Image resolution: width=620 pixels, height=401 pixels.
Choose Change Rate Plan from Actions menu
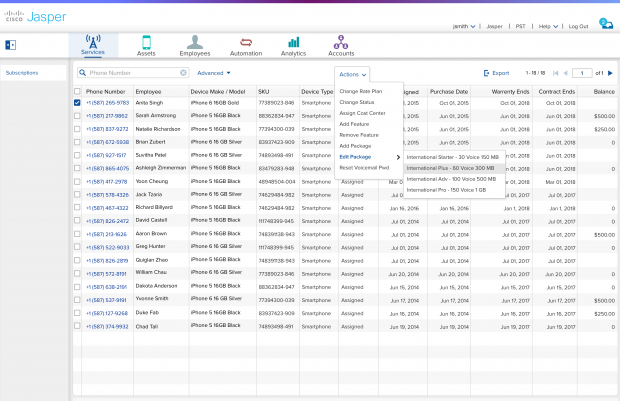361,91
